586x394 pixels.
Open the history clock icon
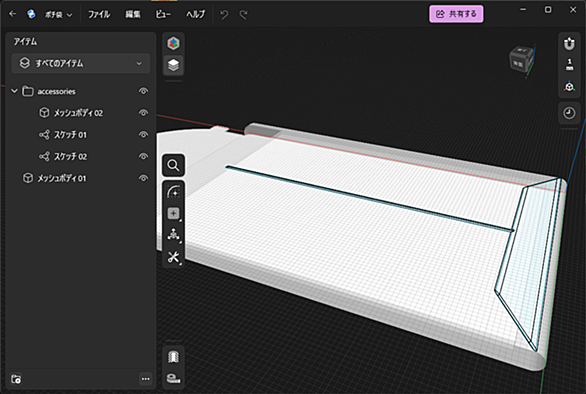point(569,113)
